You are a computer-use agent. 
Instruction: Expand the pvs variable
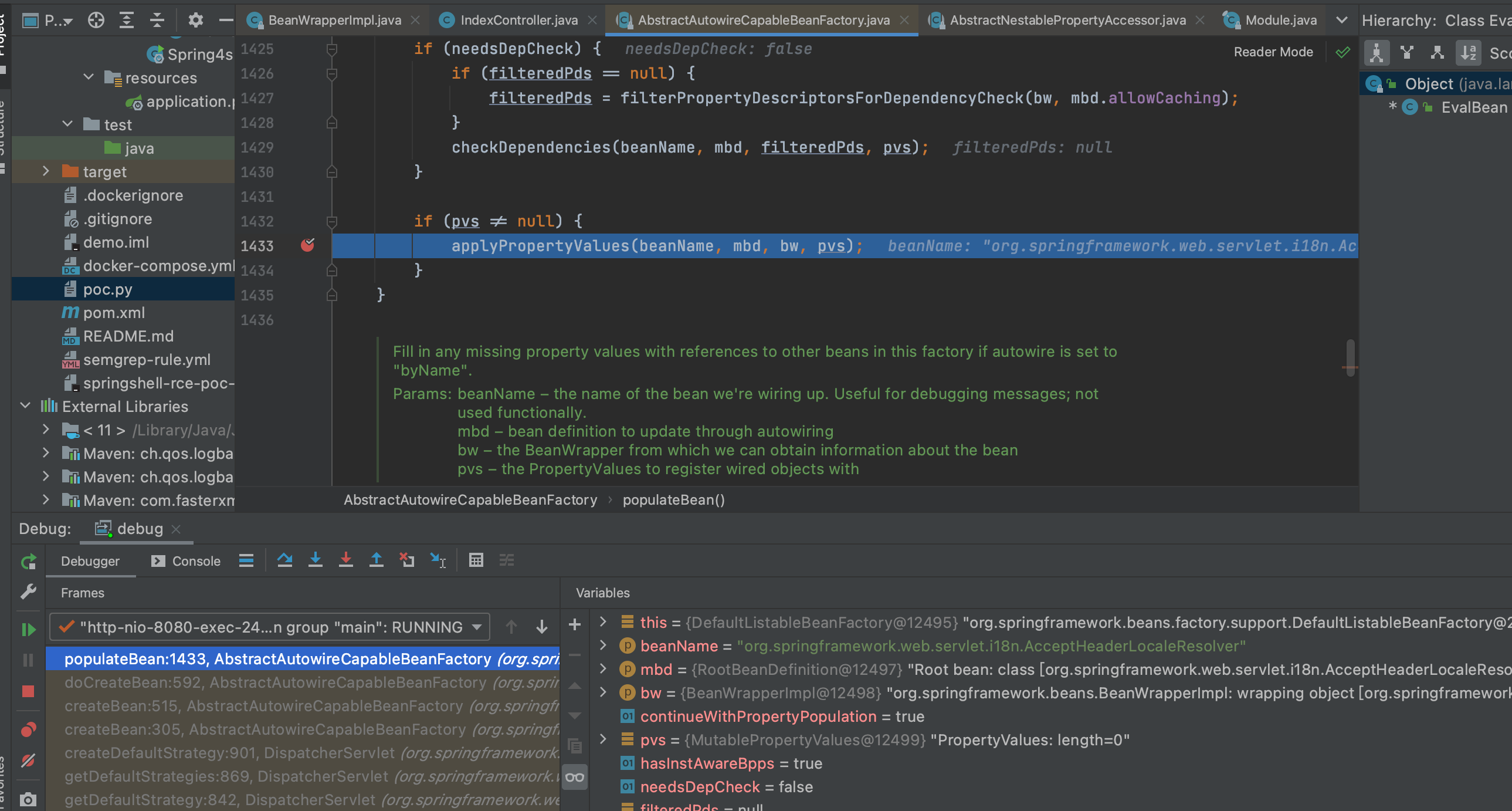[x=603, y=739]
